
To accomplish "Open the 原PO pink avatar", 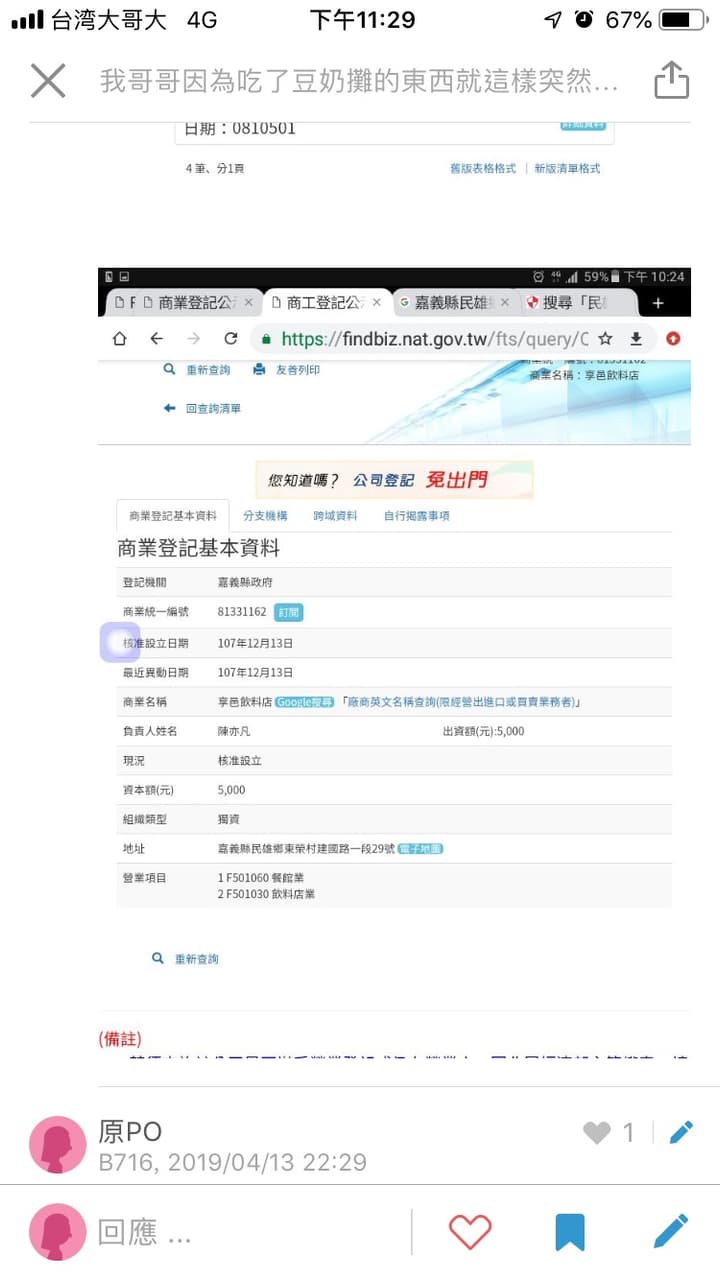I will [57, 1144].
